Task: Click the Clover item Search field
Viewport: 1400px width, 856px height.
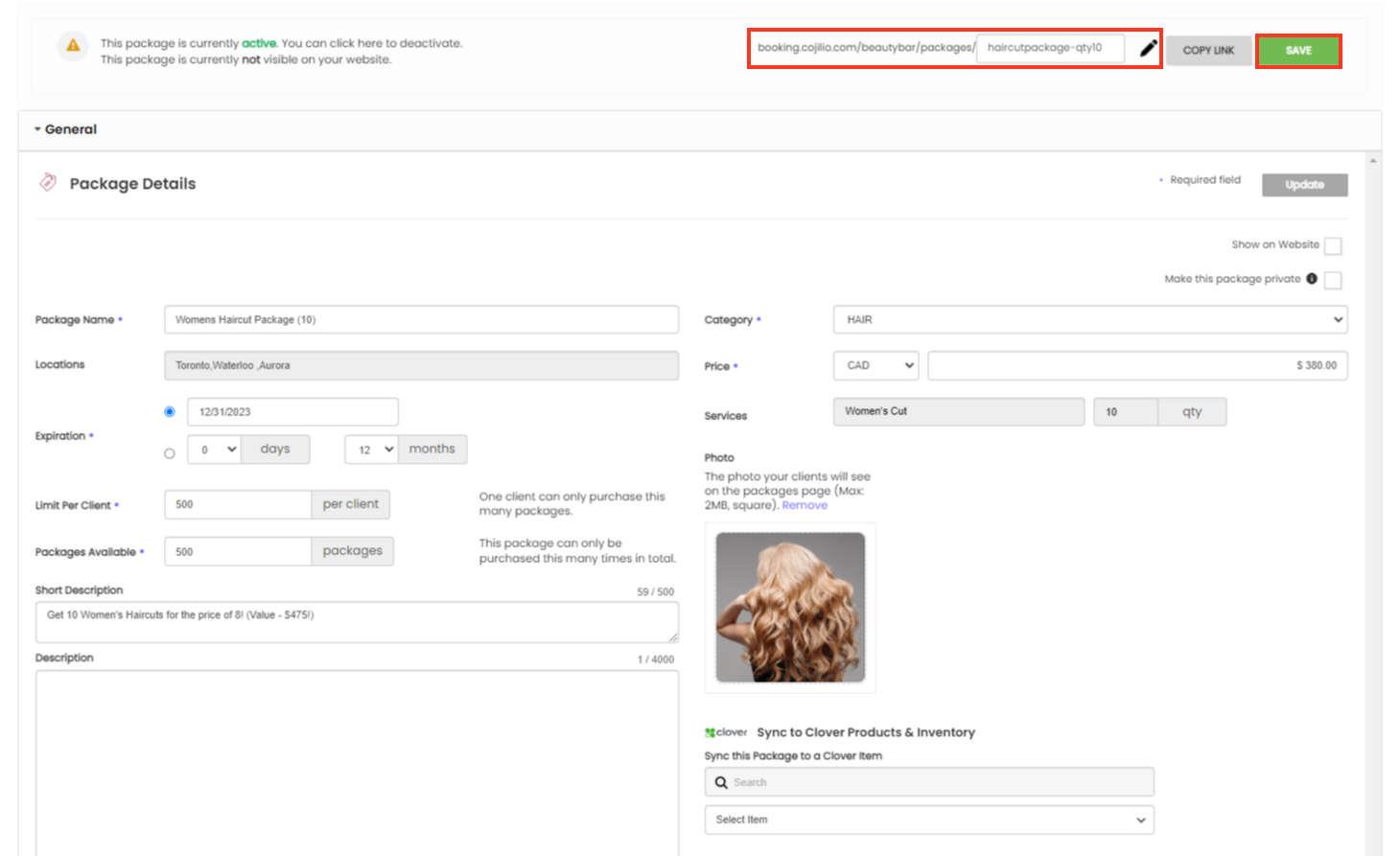Action: [x=929, y=782]
